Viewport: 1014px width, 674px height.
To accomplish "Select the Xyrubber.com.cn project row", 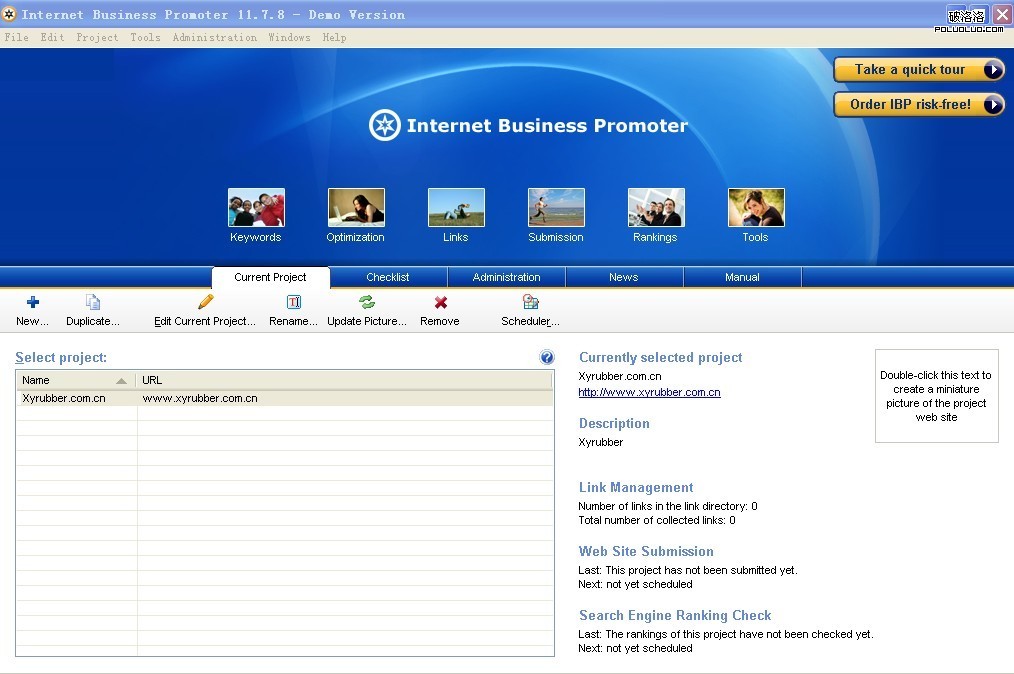I will [64, 398].
